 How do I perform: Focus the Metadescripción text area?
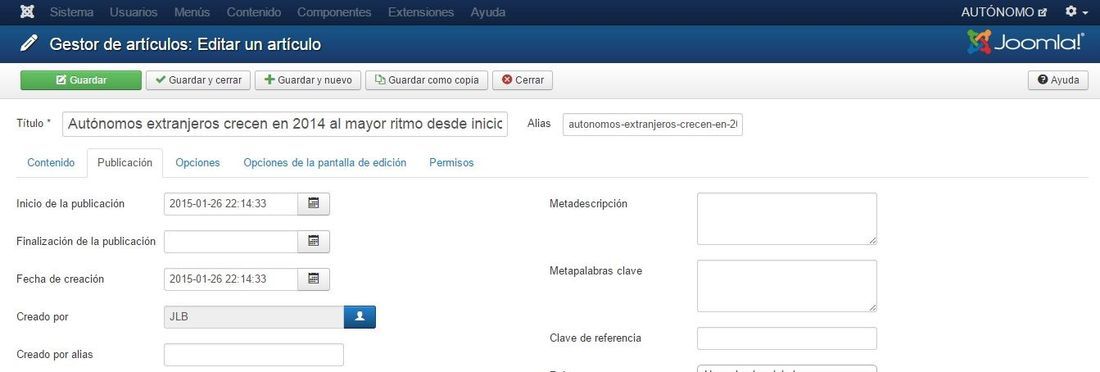[786, 219]
